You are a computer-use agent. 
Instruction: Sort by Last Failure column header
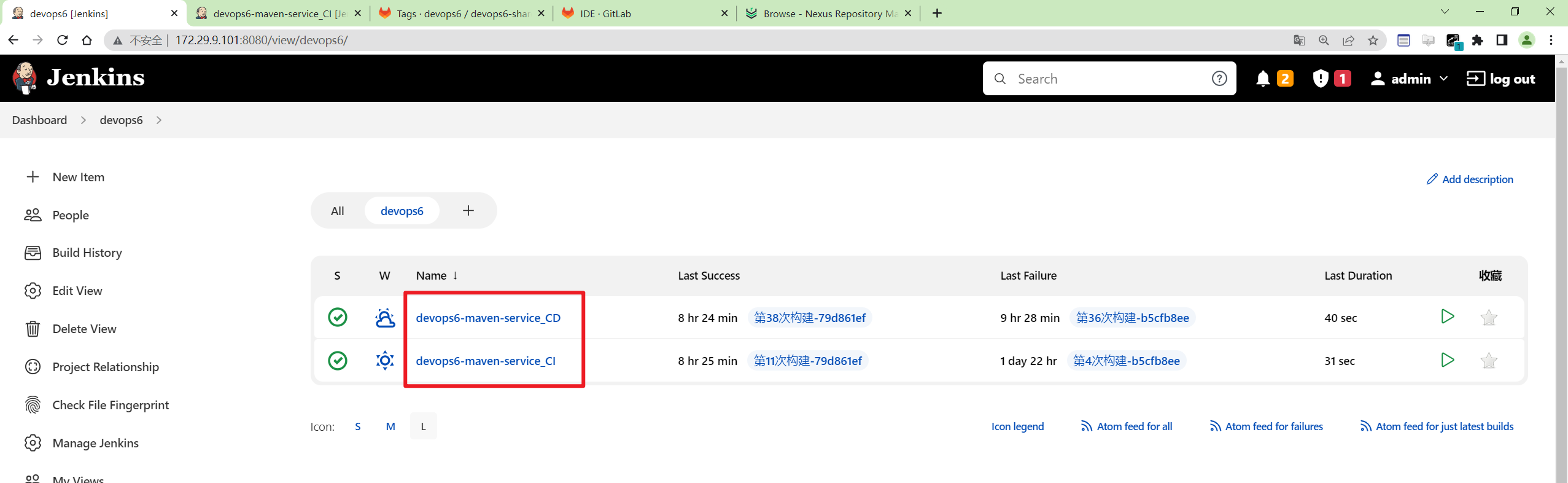[x=1028, y=275]
